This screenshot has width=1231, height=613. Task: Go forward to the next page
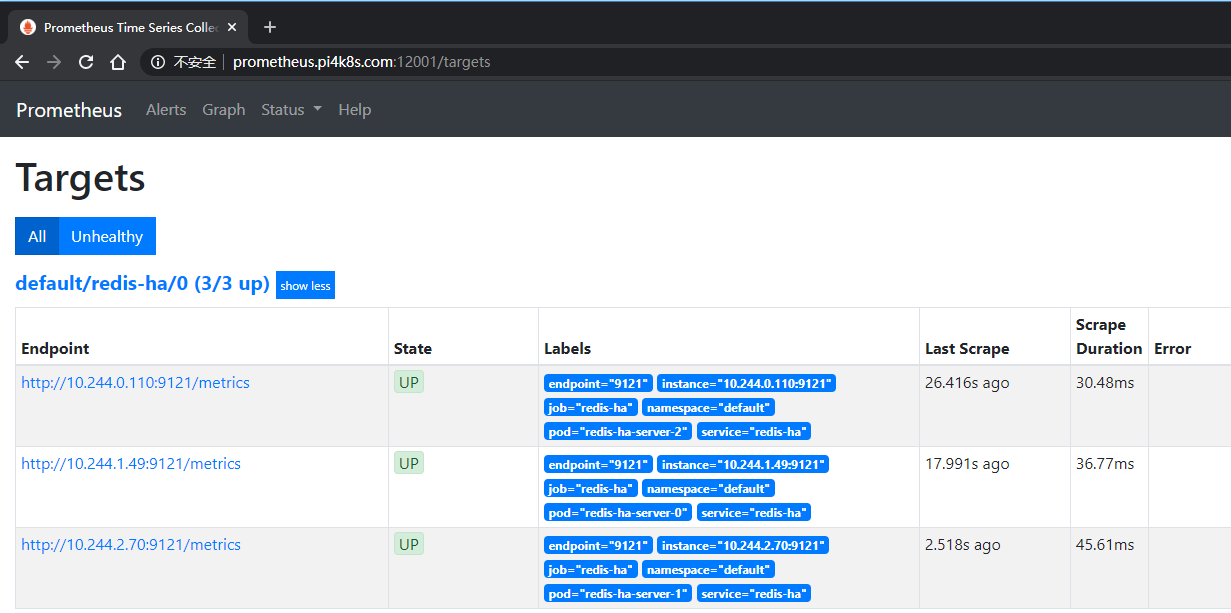54,62
